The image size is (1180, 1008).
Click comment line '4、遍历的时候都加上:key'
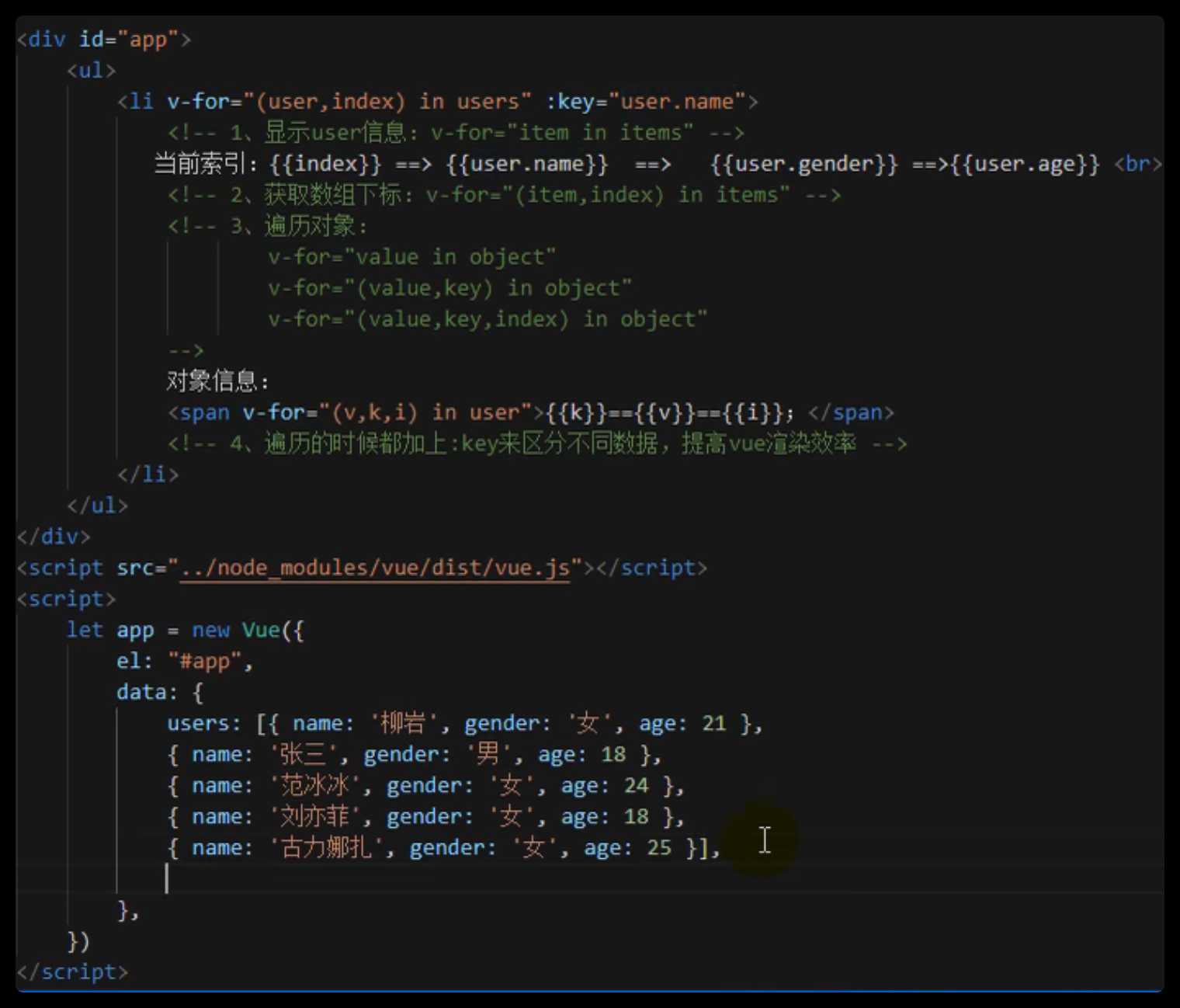point(537,443)
